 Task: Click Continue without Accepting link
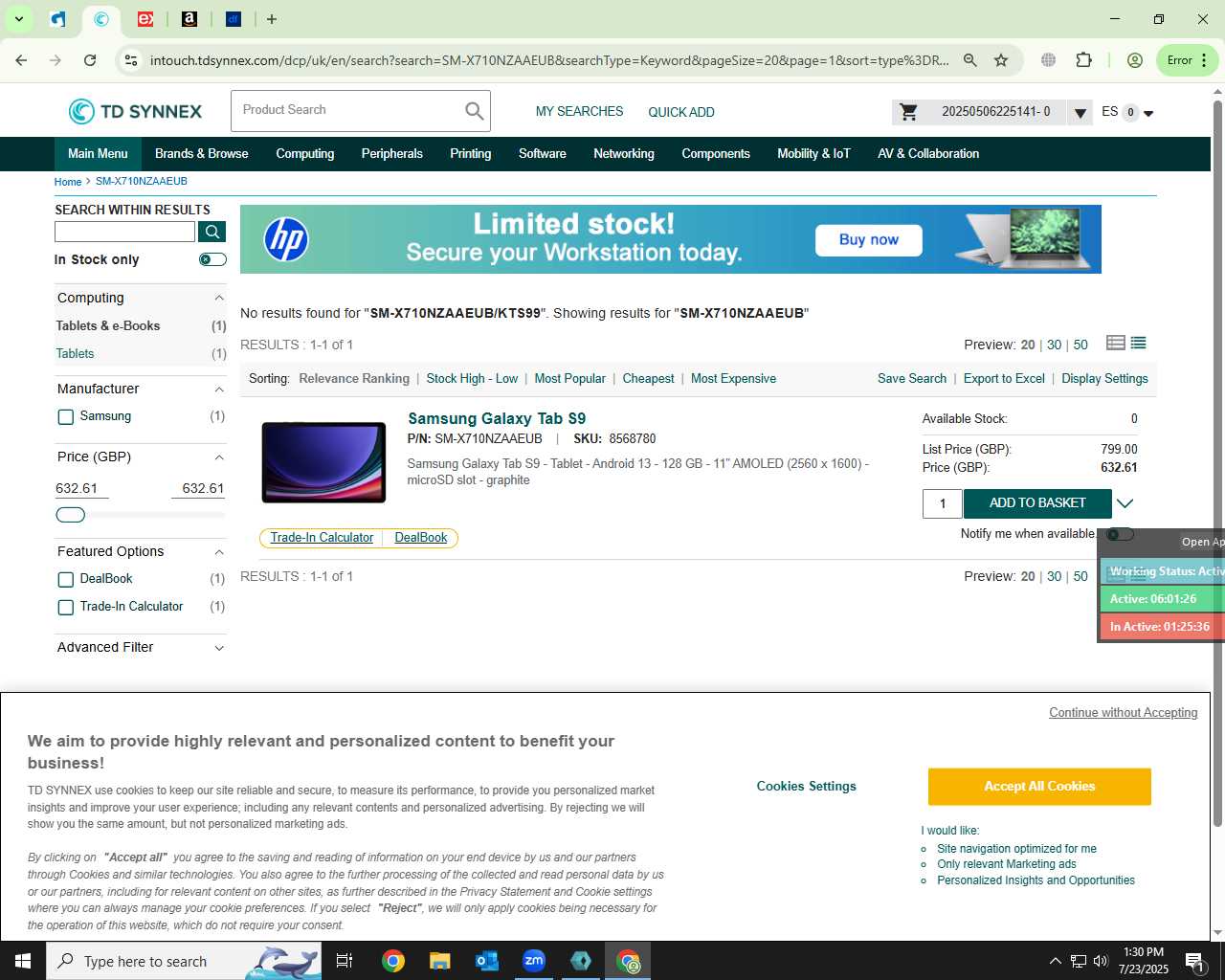[x=1124, y=713]
